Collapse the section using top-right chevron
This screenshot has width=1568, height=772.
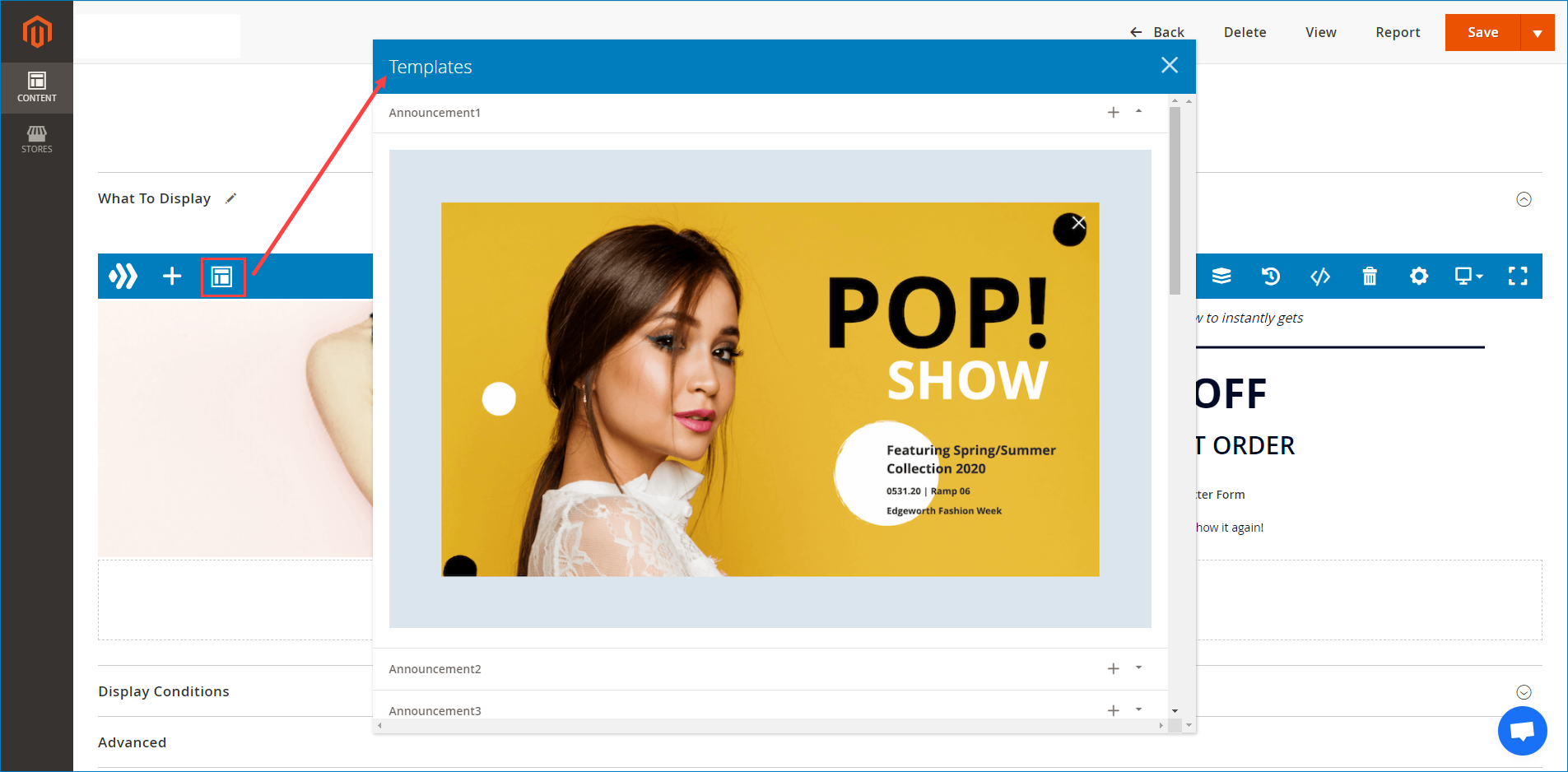(x=1524, y=199)
